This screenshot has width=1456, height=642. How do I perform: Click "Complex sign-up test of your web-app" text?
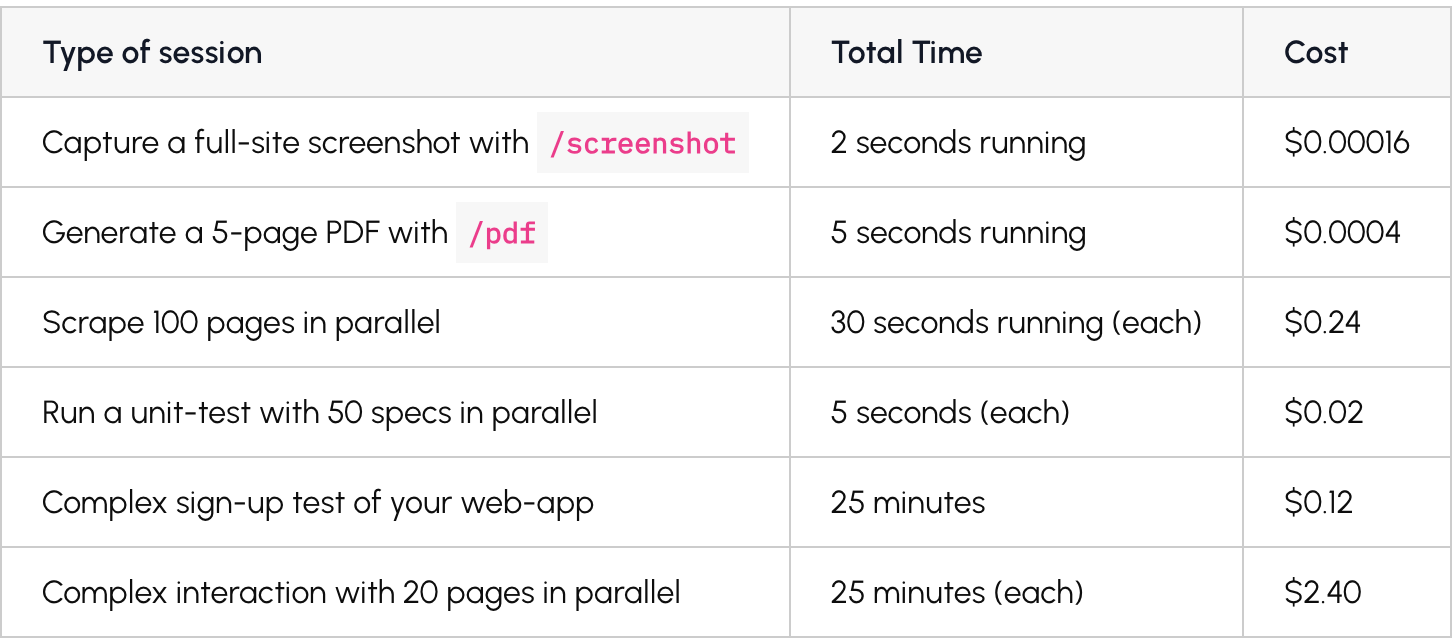(x=318, y=502)
